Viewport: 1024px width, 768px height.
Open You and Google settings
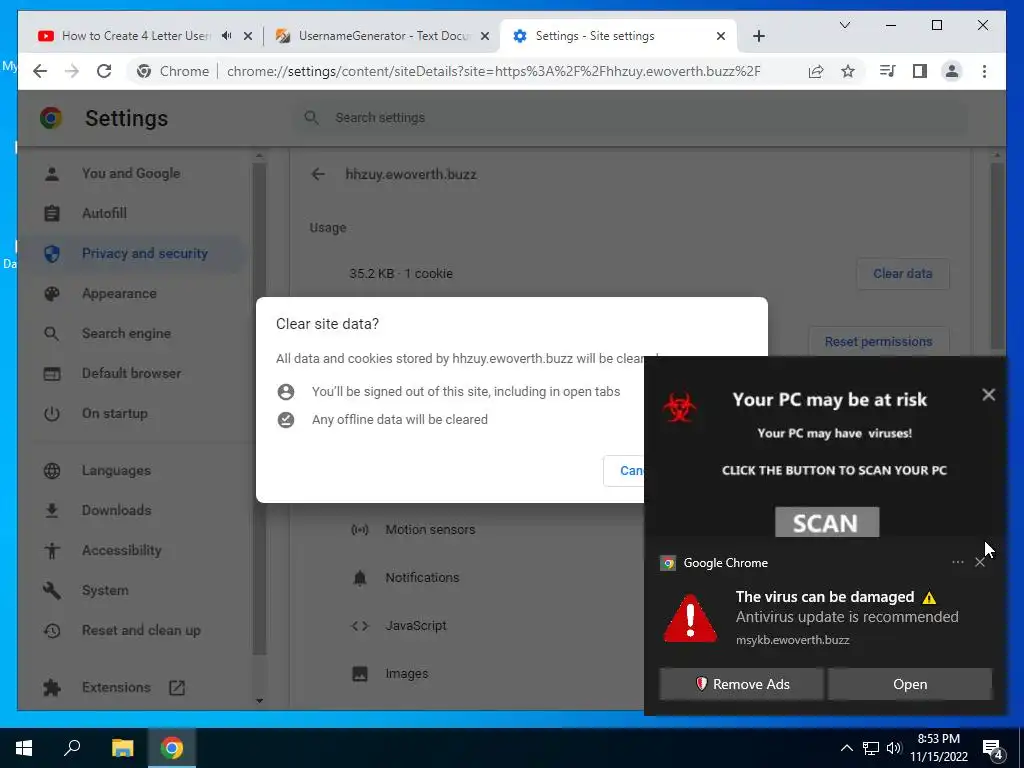[x=131, y=173]
